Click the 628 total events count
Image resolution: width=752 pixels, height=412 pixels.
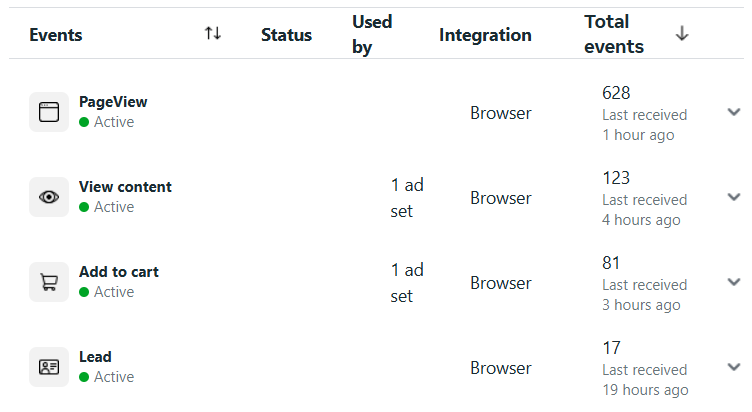616,93
